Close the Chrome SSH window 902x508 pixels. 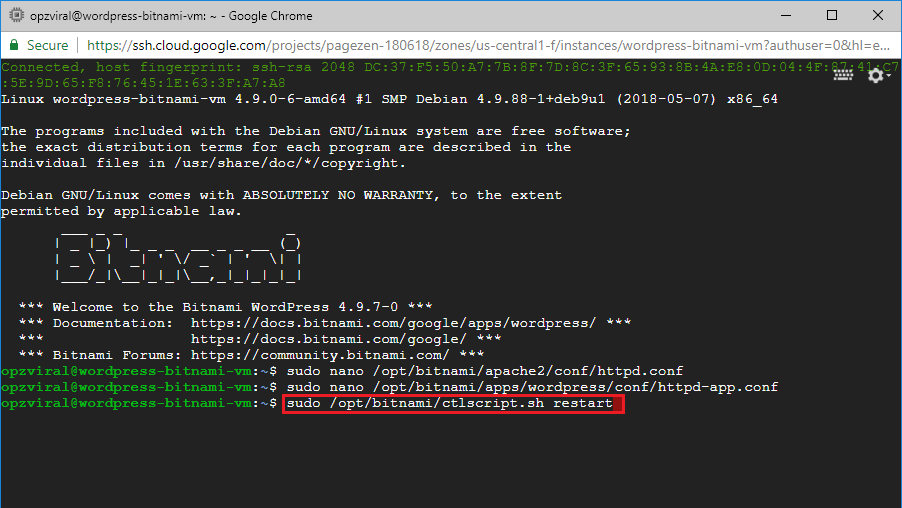click(x=878, y=16)
